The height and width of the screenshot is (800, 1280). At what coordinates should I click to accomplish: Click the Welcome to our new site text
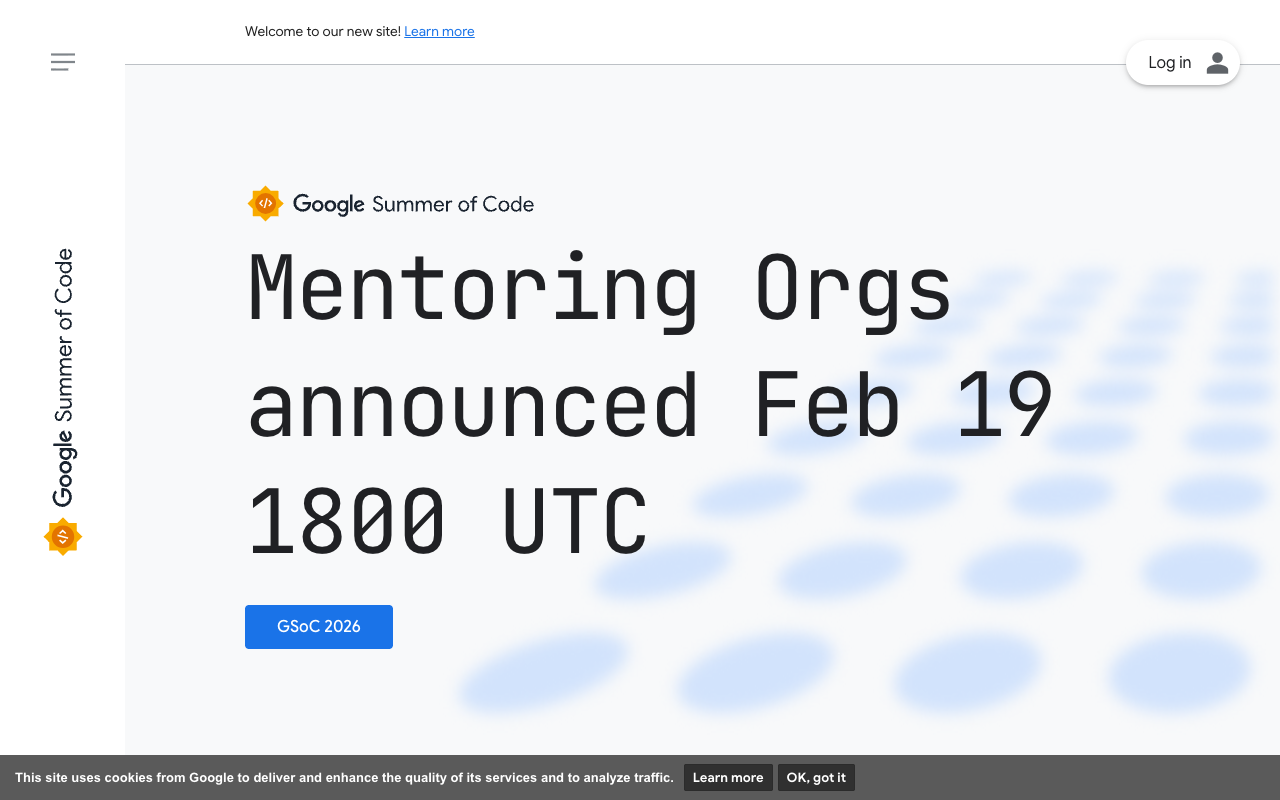click(321, 31)
